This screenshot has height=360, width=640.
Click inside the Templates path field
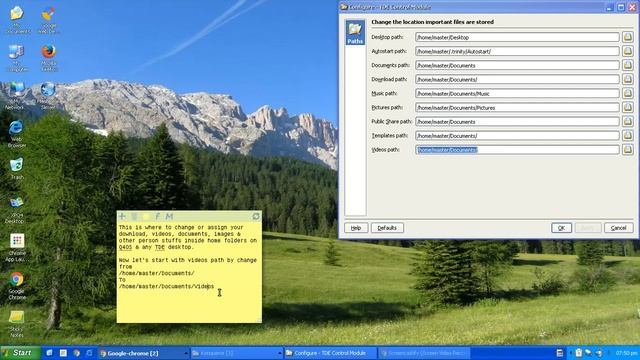pos(518,136)
